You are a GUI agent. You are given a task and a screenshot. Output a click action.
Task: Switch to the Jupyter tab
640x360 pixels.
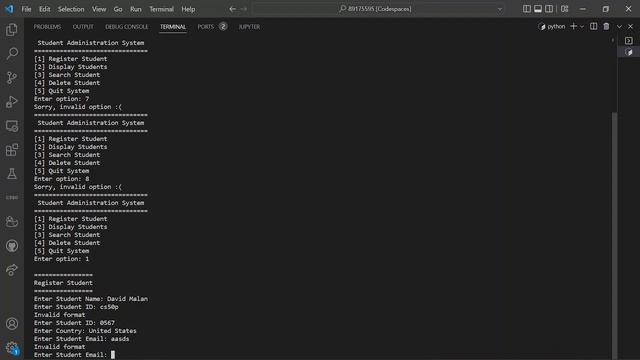[249, 27]
